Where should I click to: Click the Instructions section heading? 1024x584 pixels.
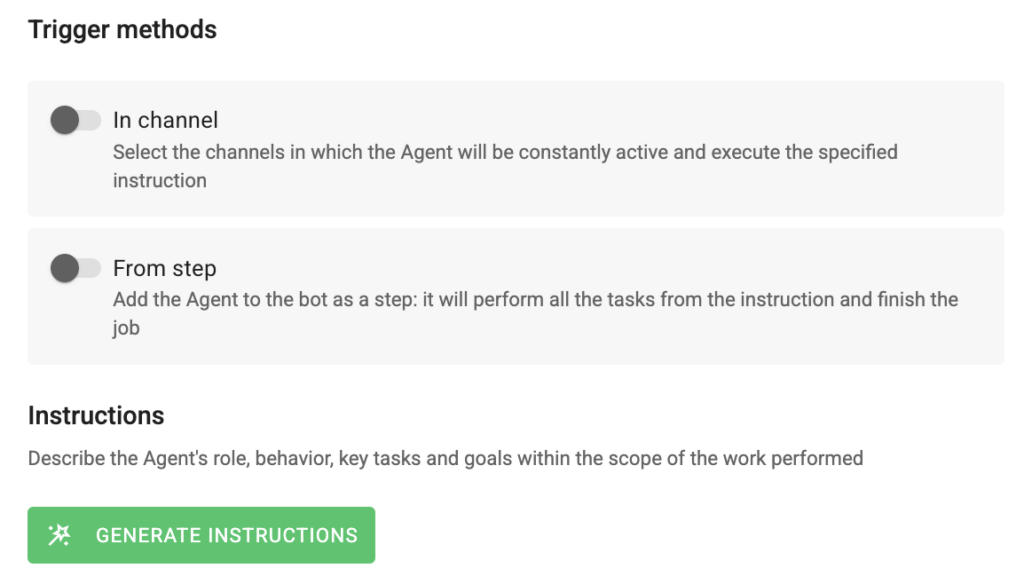pos(96,415)
